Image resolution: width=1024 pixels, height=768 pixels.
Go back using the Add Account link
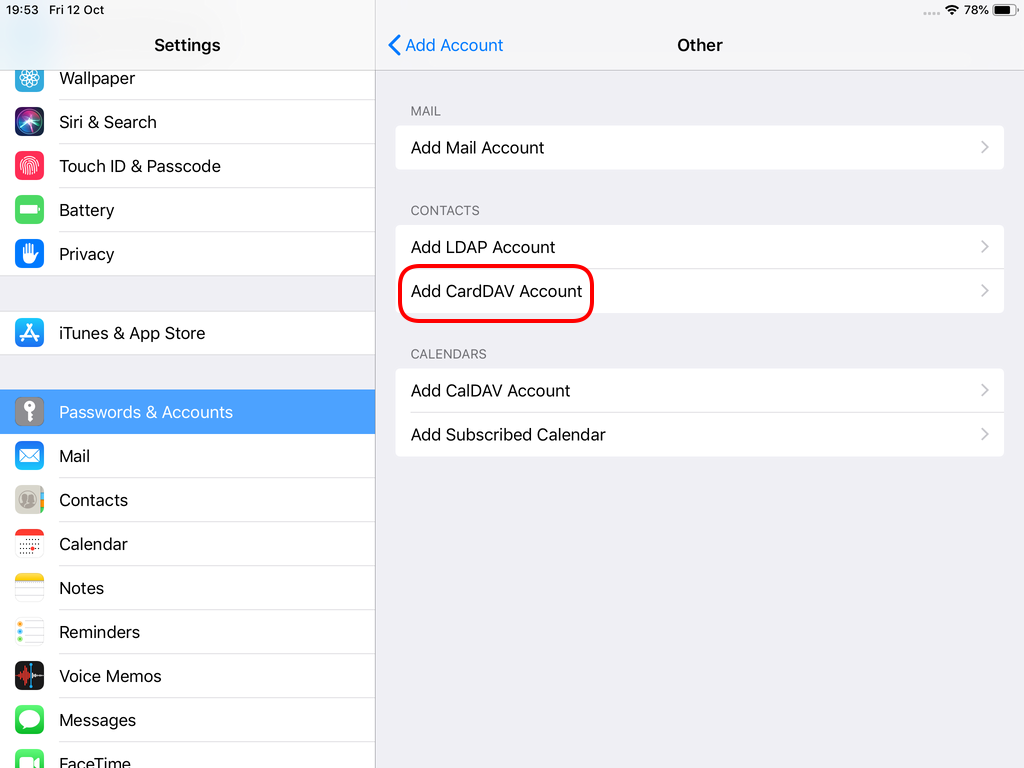point(445,45)
